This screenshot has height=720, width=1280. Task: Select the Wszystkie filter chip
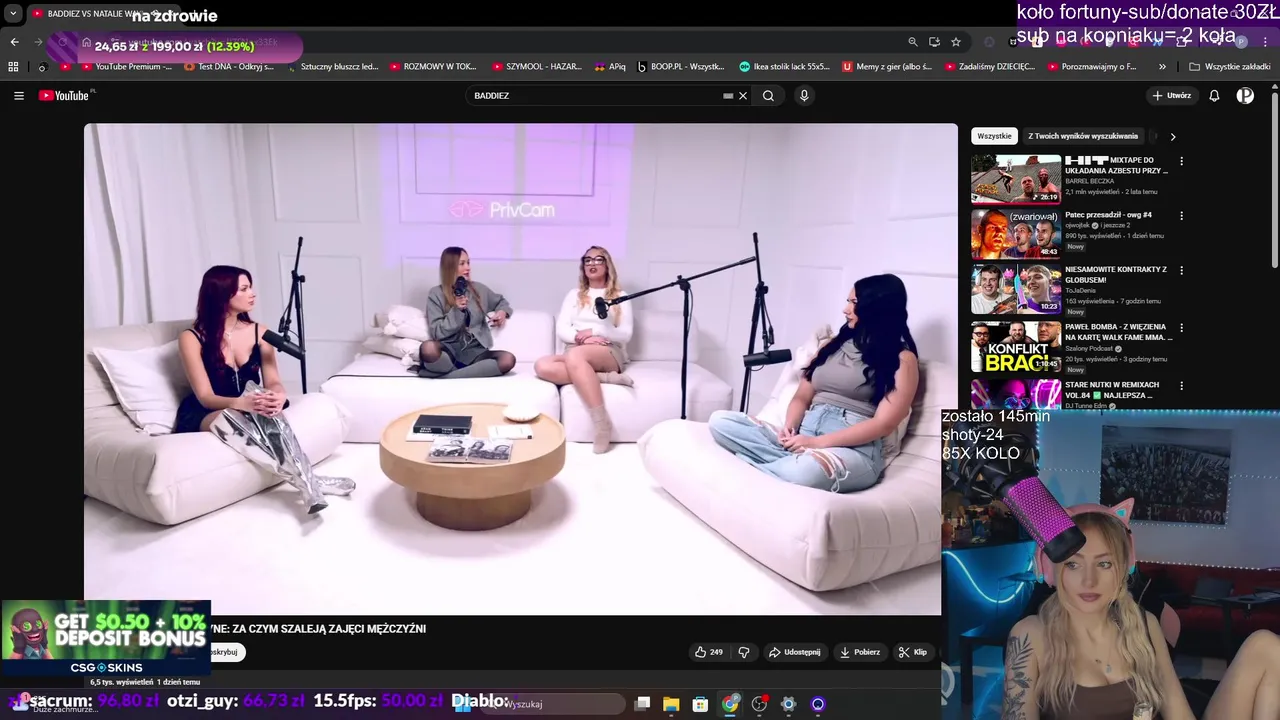[x=994, y=136]
